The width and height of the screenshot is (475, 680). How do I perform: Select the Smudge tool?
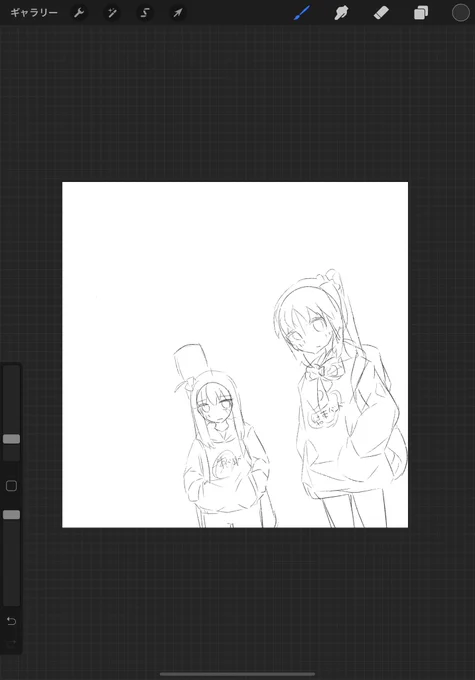click(341, 13)
